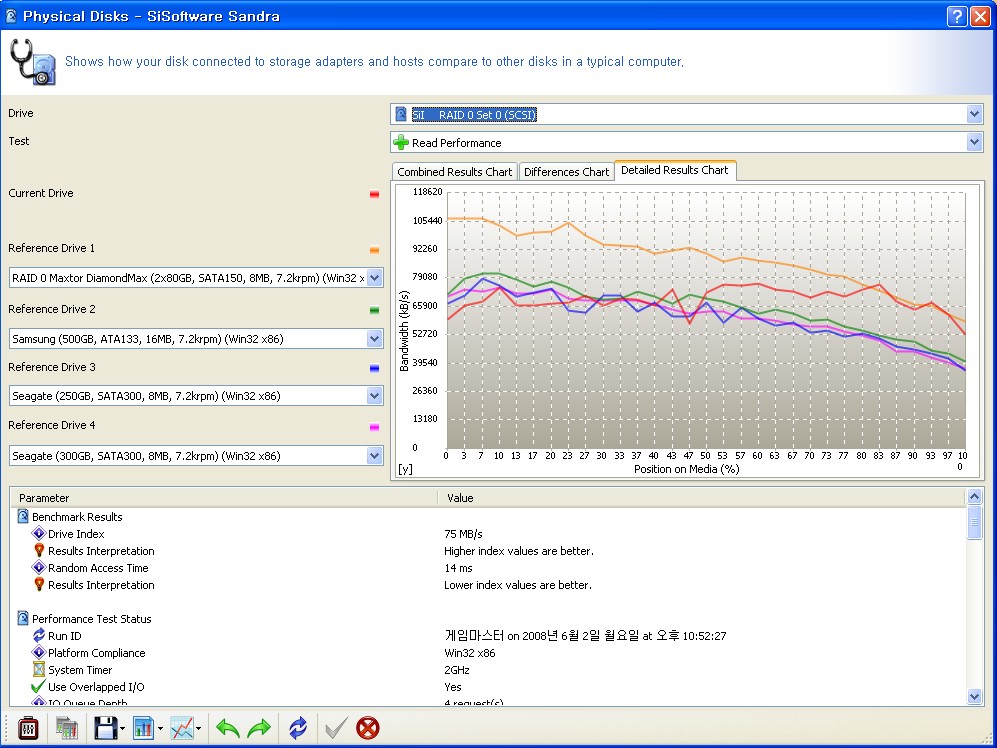This screenshot has width=997, height=748.
Task: Click the Drive Index diamond icon
Action: coord(39,533)
